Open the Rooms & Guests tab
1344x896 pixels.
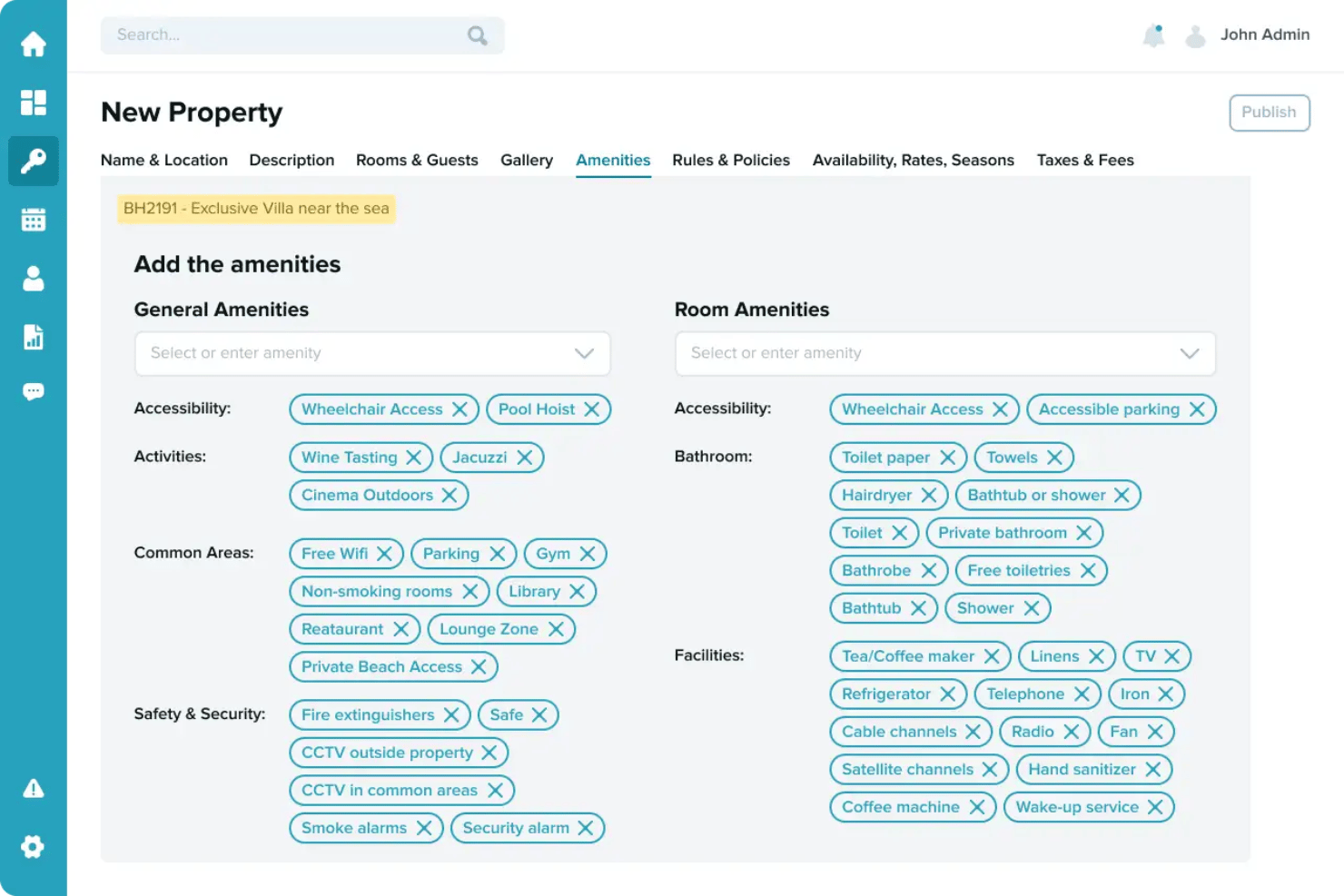point(417,161)
